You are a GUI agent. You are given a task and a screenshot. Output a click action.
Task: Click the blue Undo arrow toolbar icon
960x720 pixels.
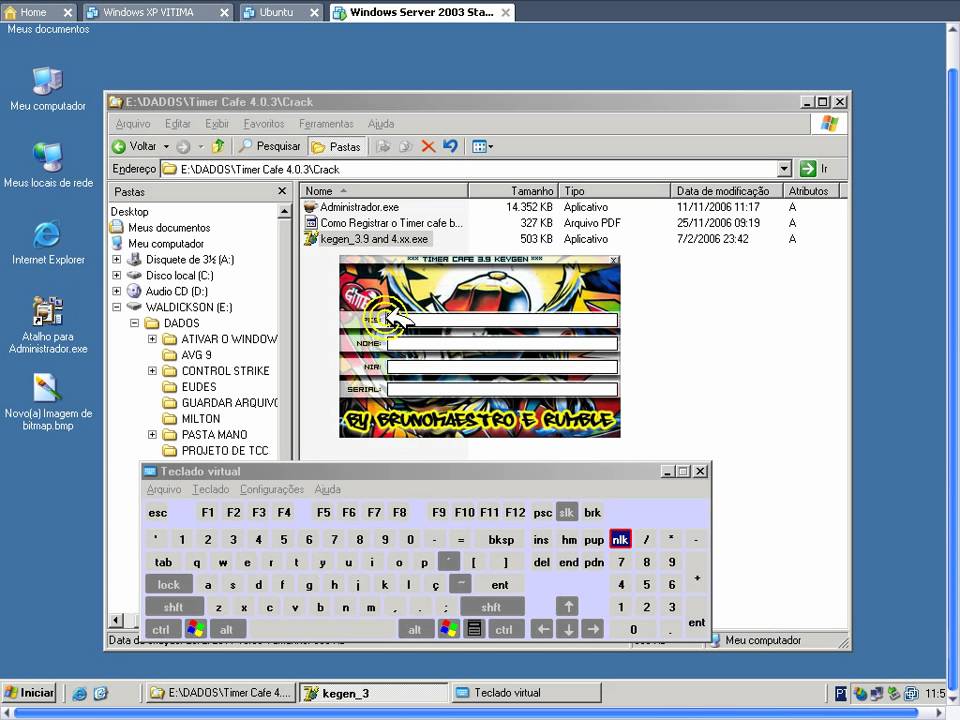451,146
